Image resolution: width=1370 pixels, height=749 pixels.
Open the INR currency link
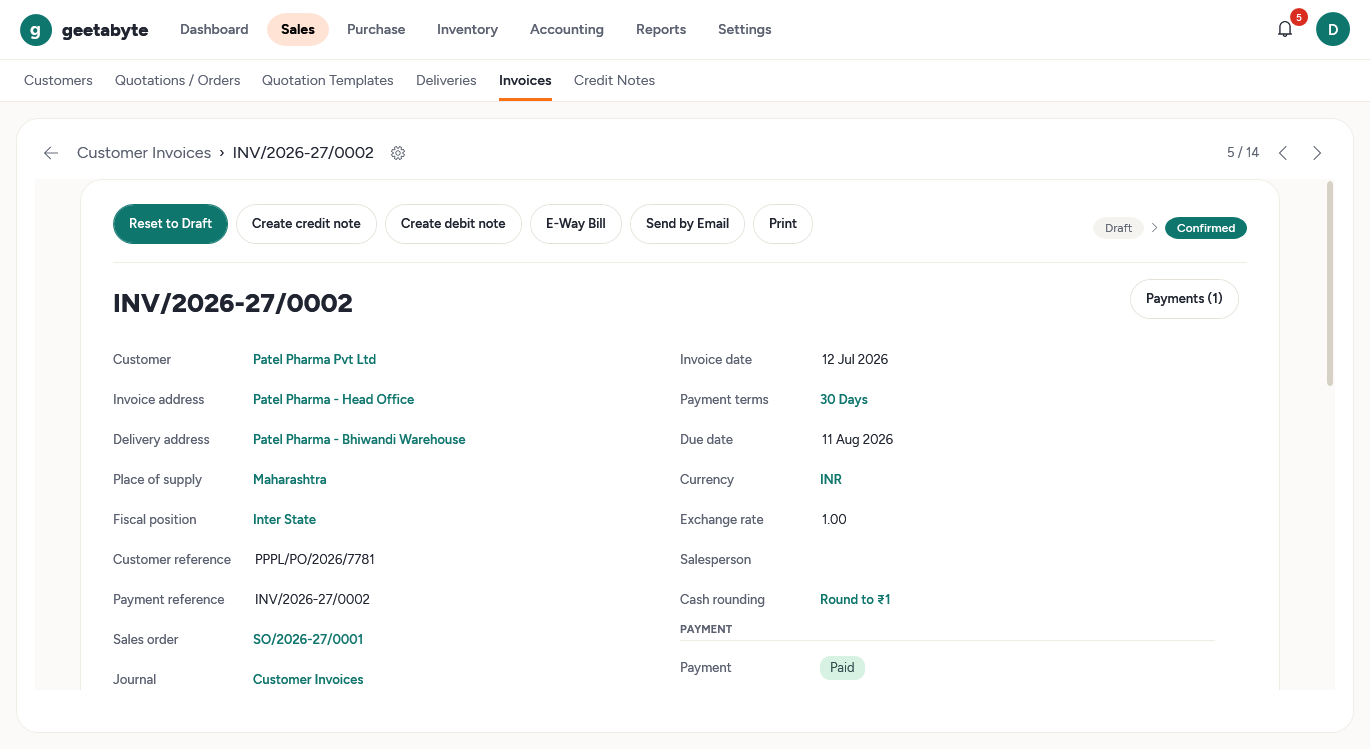831,480
